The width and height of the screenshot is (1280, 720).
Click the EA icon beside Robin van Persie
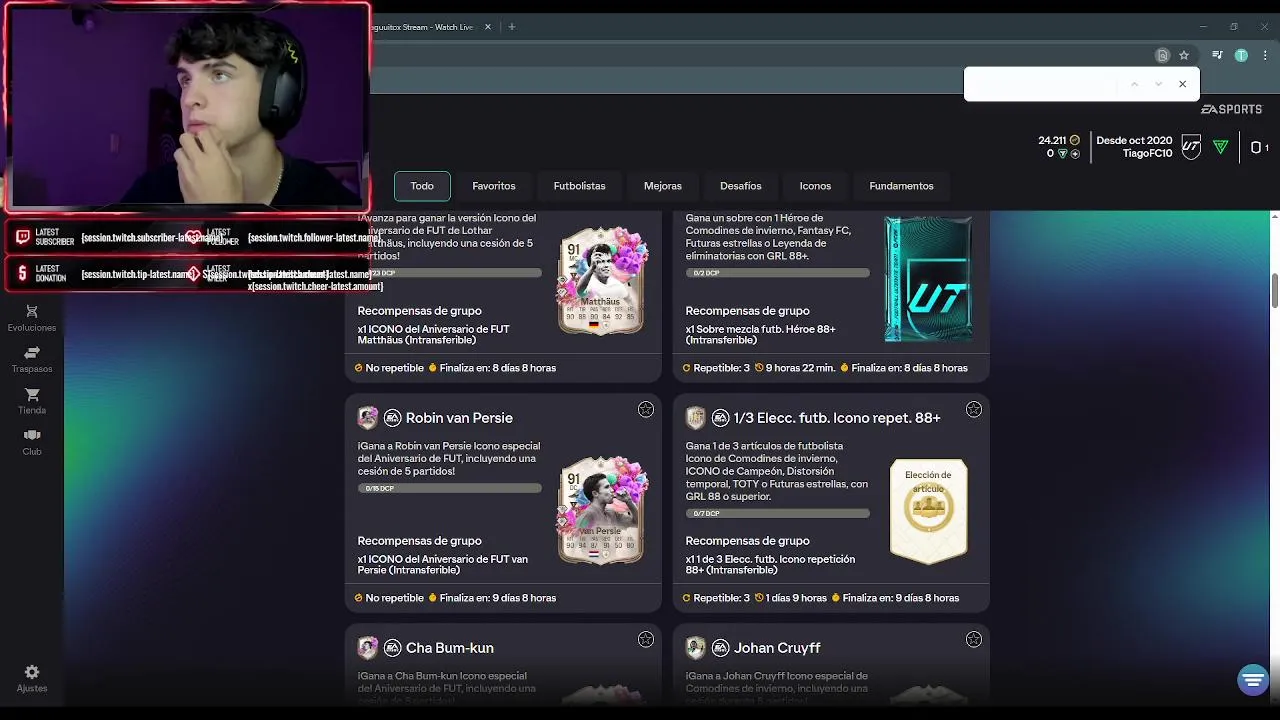tap(393, 418)
